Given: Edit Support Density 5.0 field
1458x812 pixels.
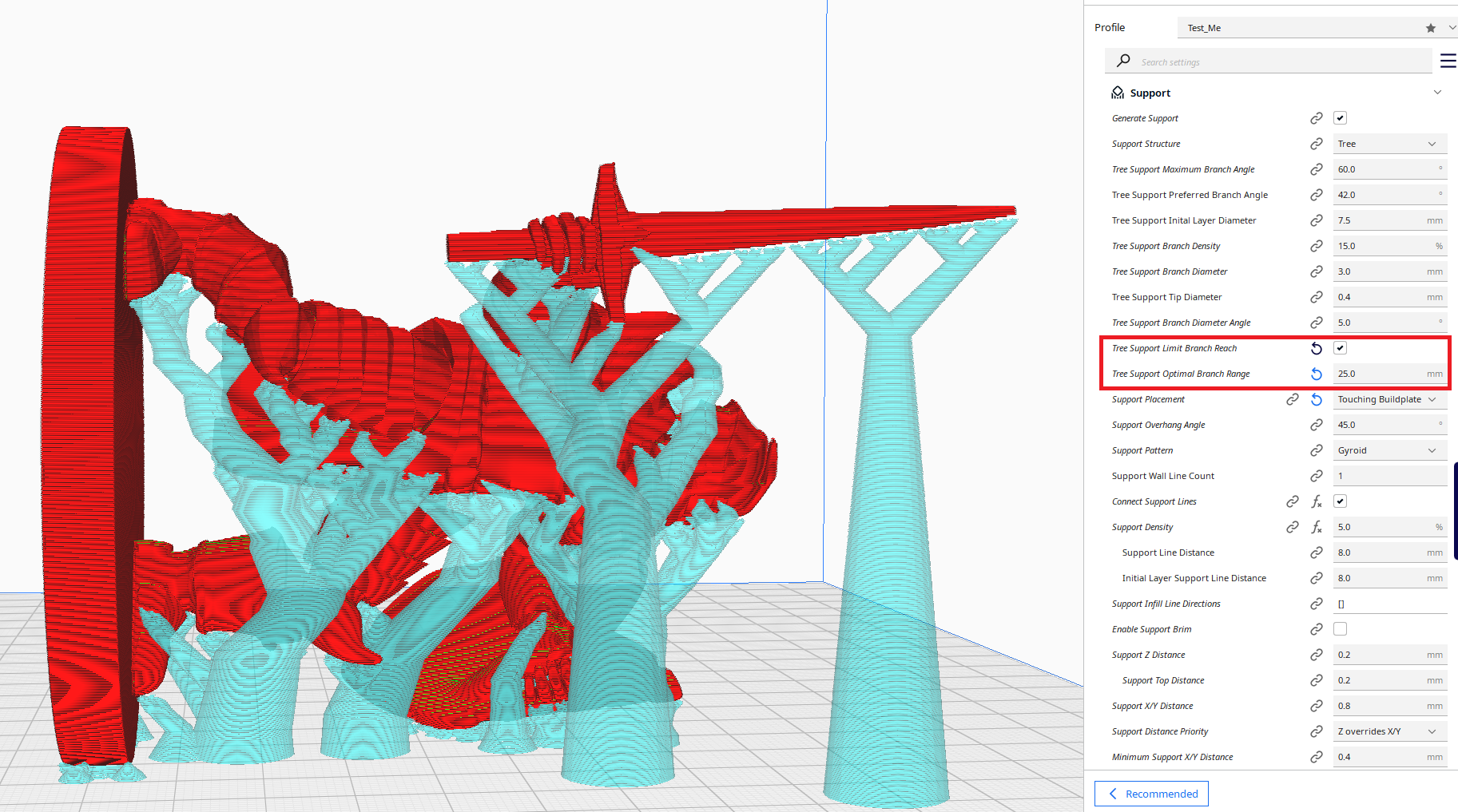Looking at the screenshot, I should pos(1390,527).
